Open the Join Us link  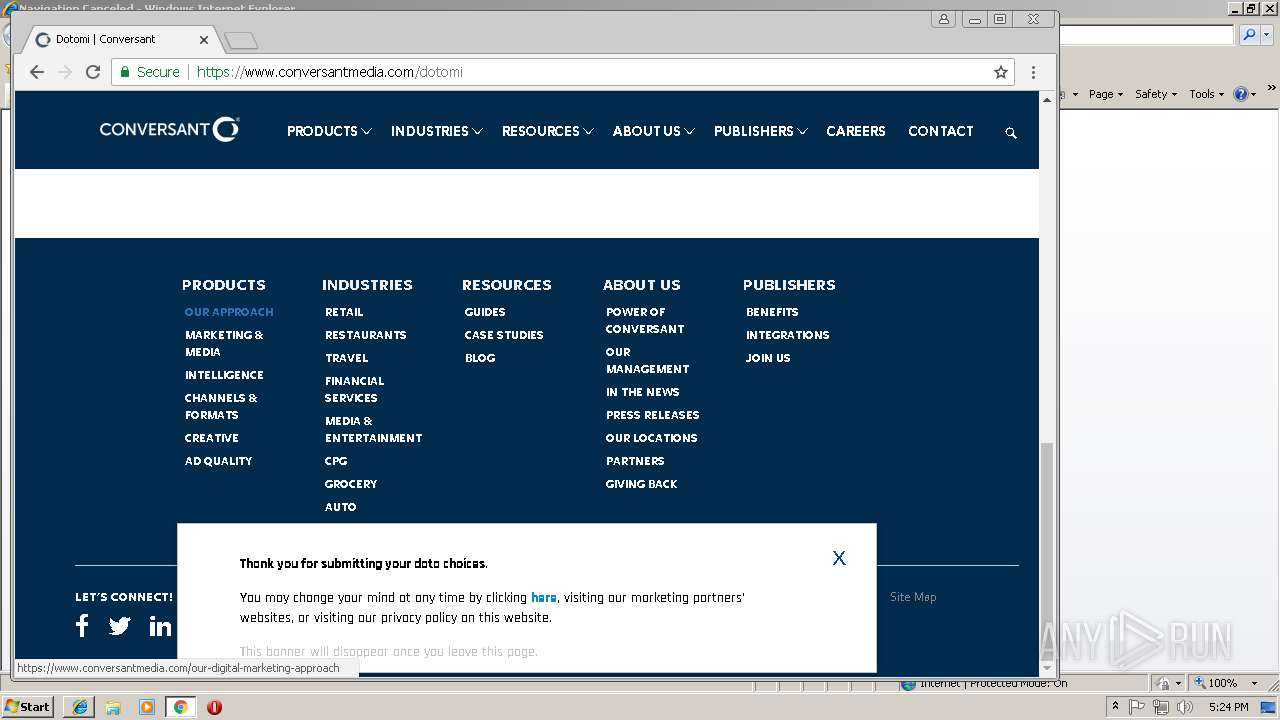768,358
